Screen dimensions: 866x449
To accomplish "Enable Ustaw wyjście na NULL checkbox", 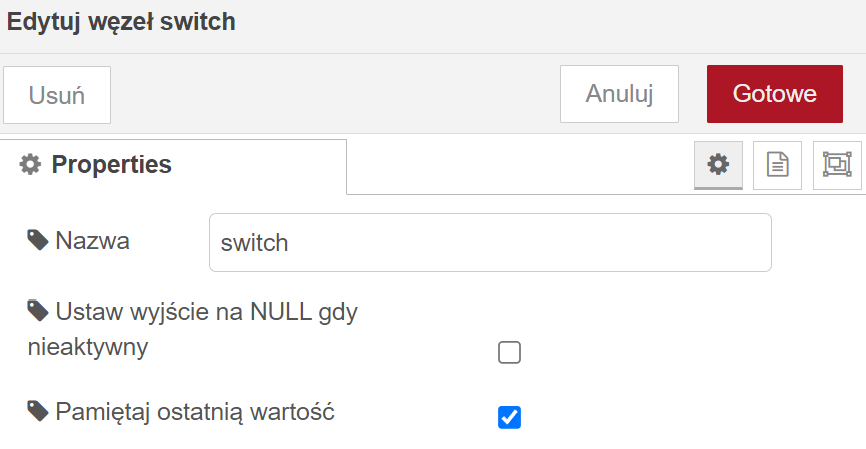I will (x=509, y=352).
